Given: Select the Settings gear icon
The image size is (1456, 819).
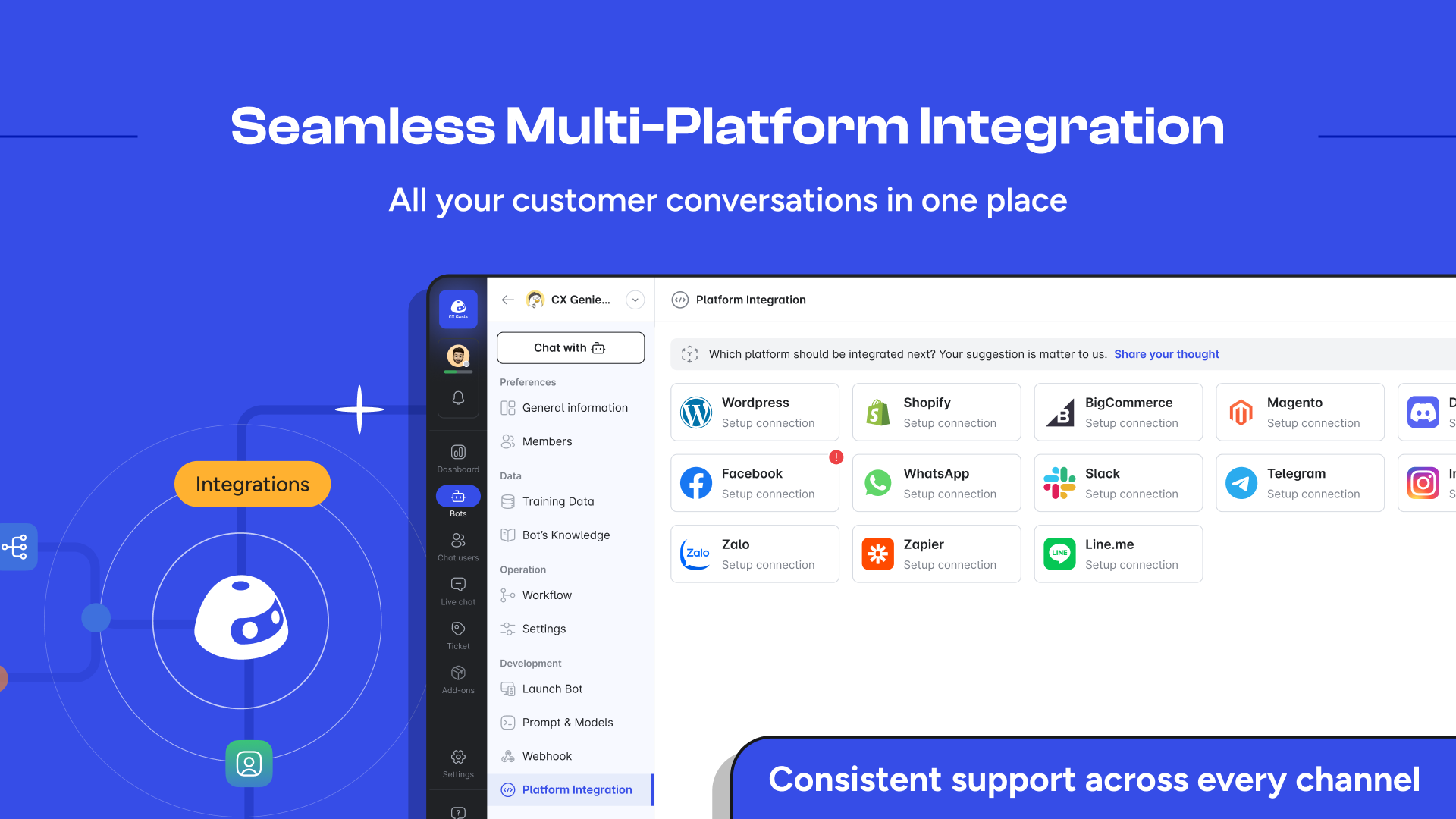Looking at the screenshot, I should pyautogui.click(x=457, y=757).
